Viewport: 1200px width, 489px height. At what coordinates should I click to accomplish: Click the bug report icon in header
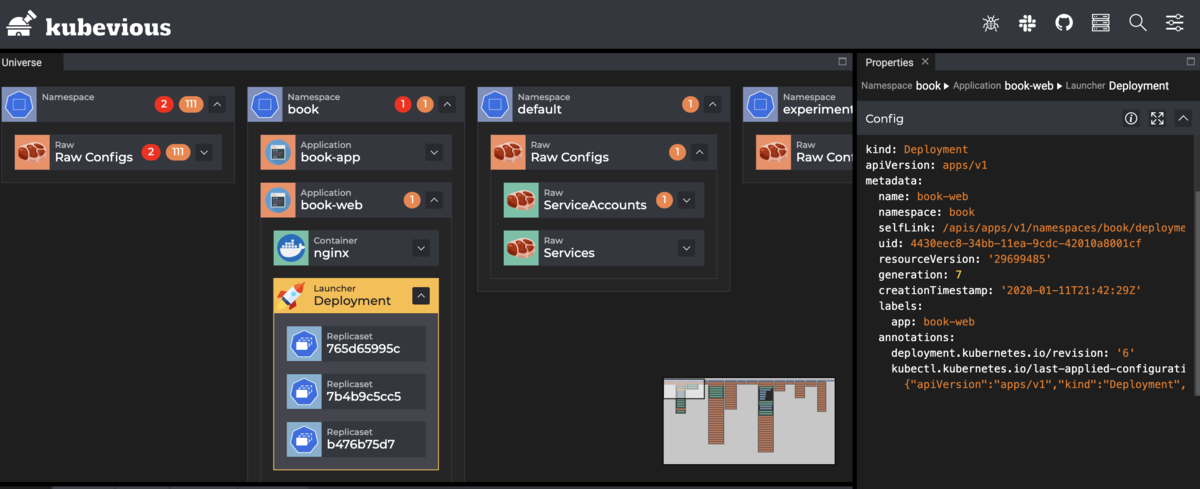tap(991, 22)
